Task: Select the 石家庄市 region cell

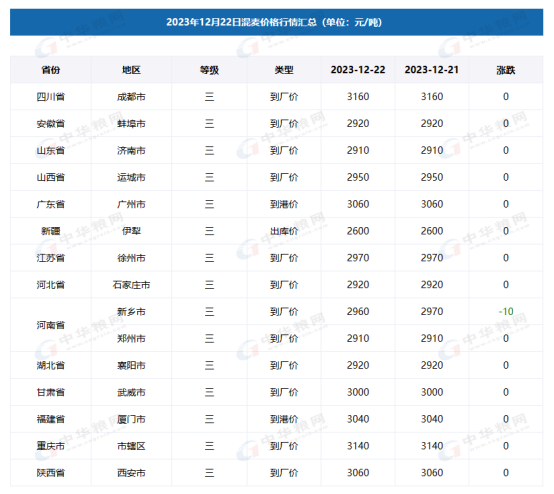Action: point(131,285)
